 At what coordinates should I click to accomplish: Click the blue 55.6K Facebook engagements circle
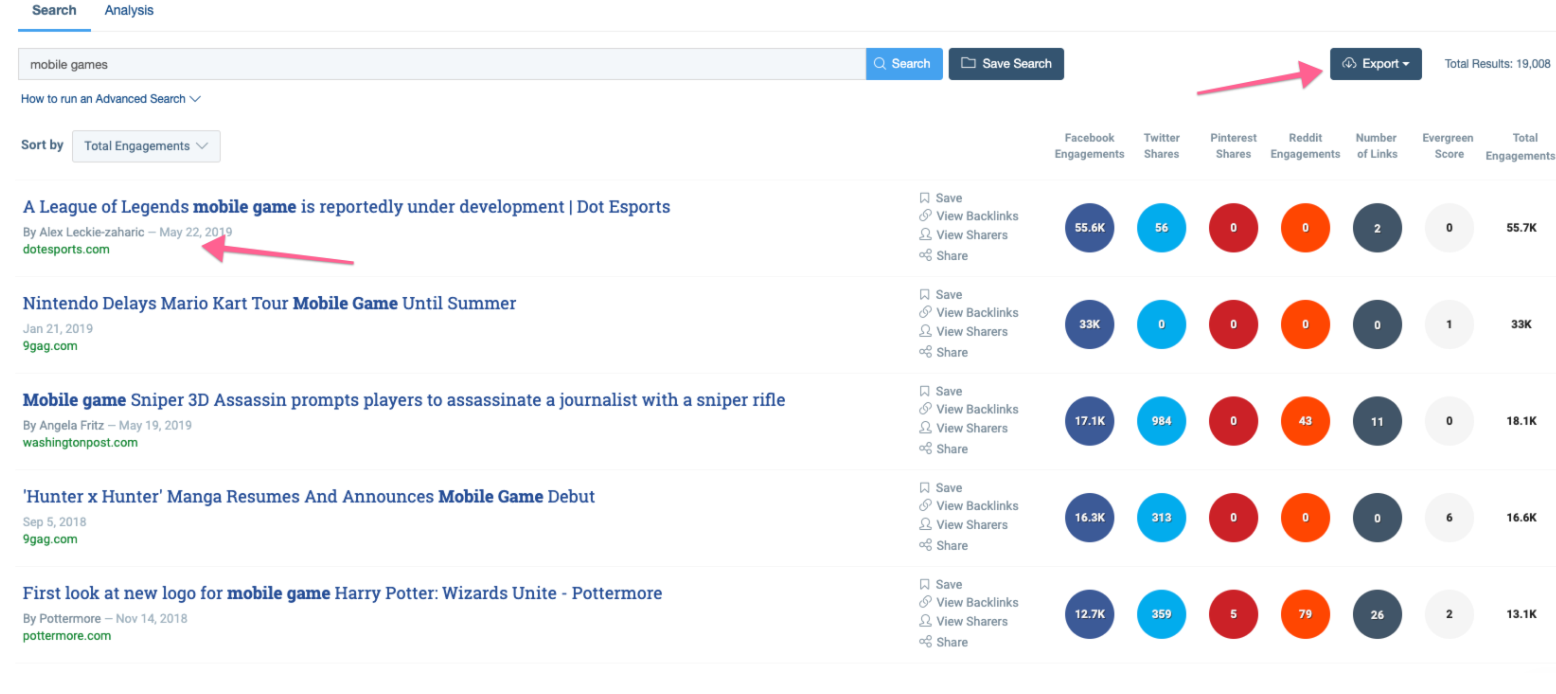pos(1089,228)
